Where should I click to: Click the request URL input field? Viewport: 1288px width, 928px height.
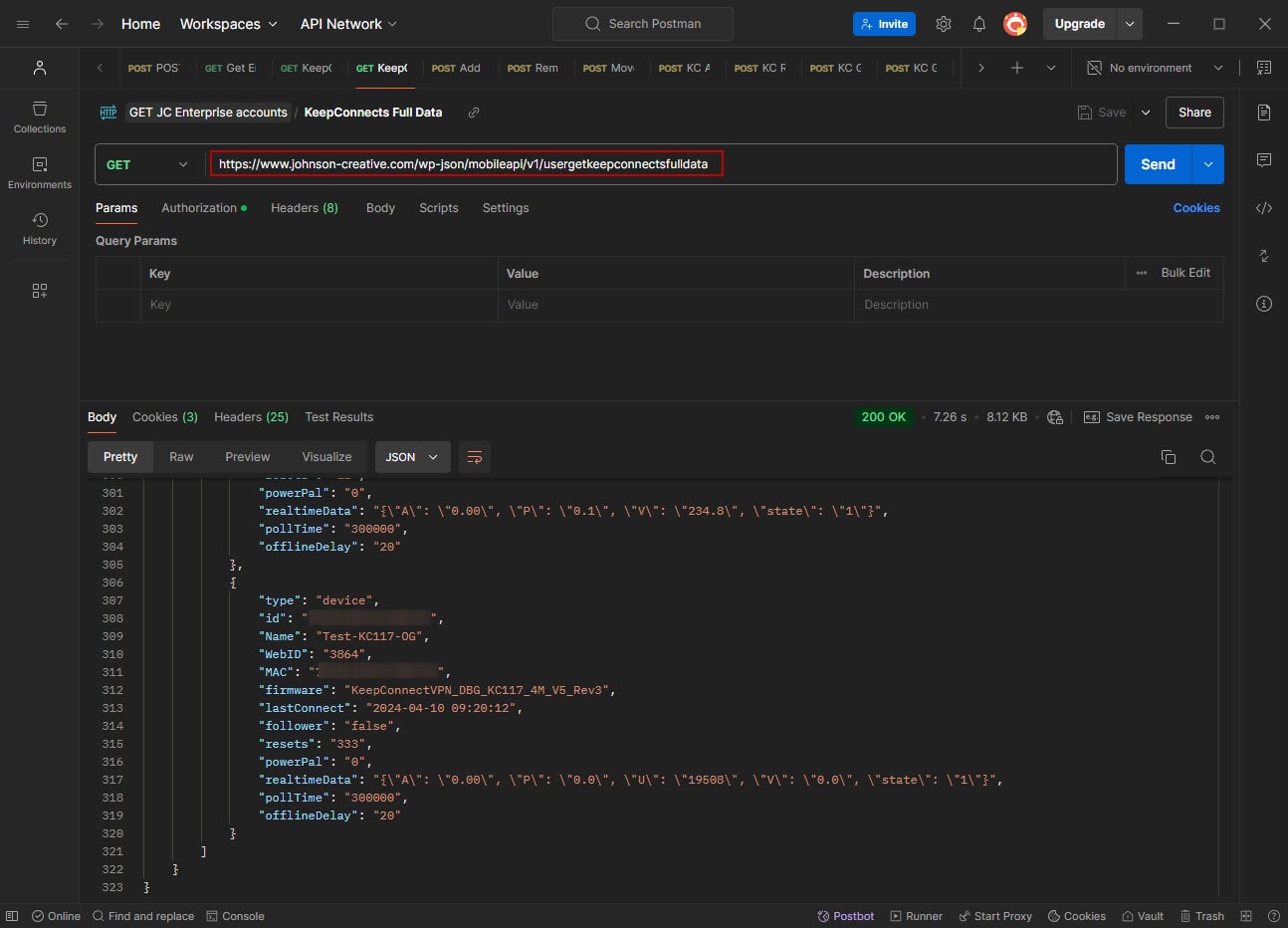(465, 164)
